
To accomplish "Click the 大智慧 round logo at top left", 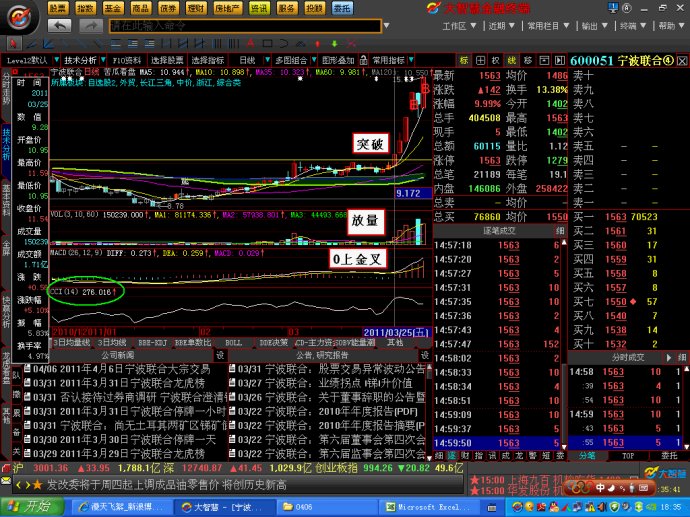I will coord(20,17).
